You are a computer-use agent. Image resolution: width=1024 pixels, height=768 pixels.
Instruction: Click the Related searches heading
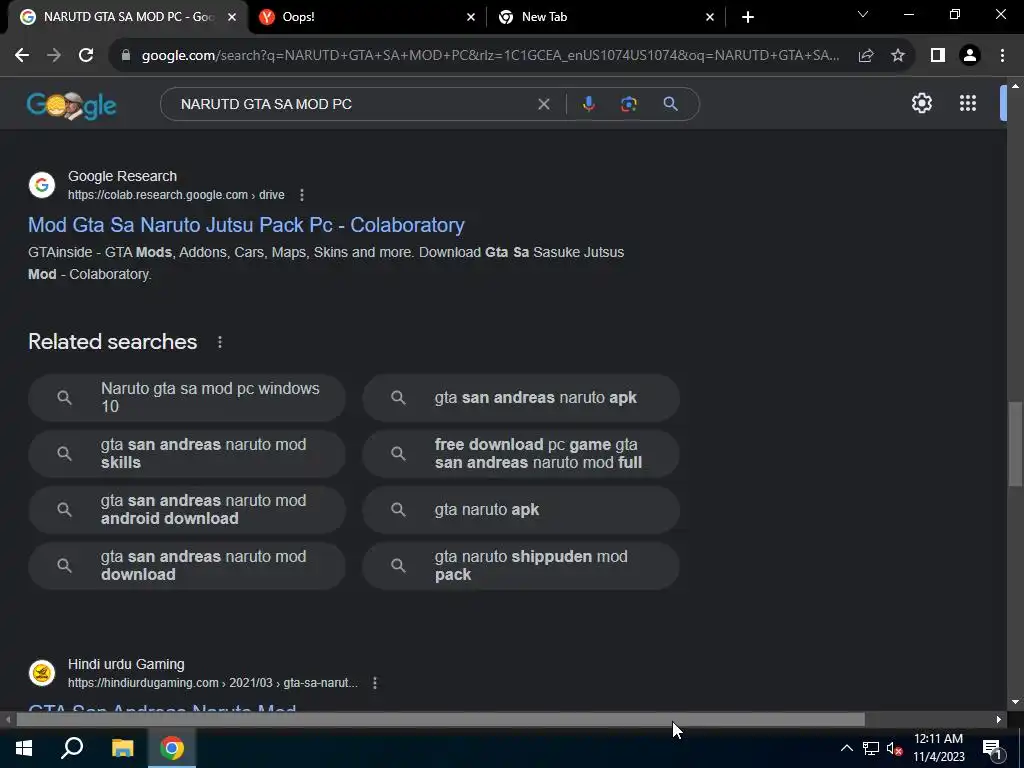click(112, 342)
